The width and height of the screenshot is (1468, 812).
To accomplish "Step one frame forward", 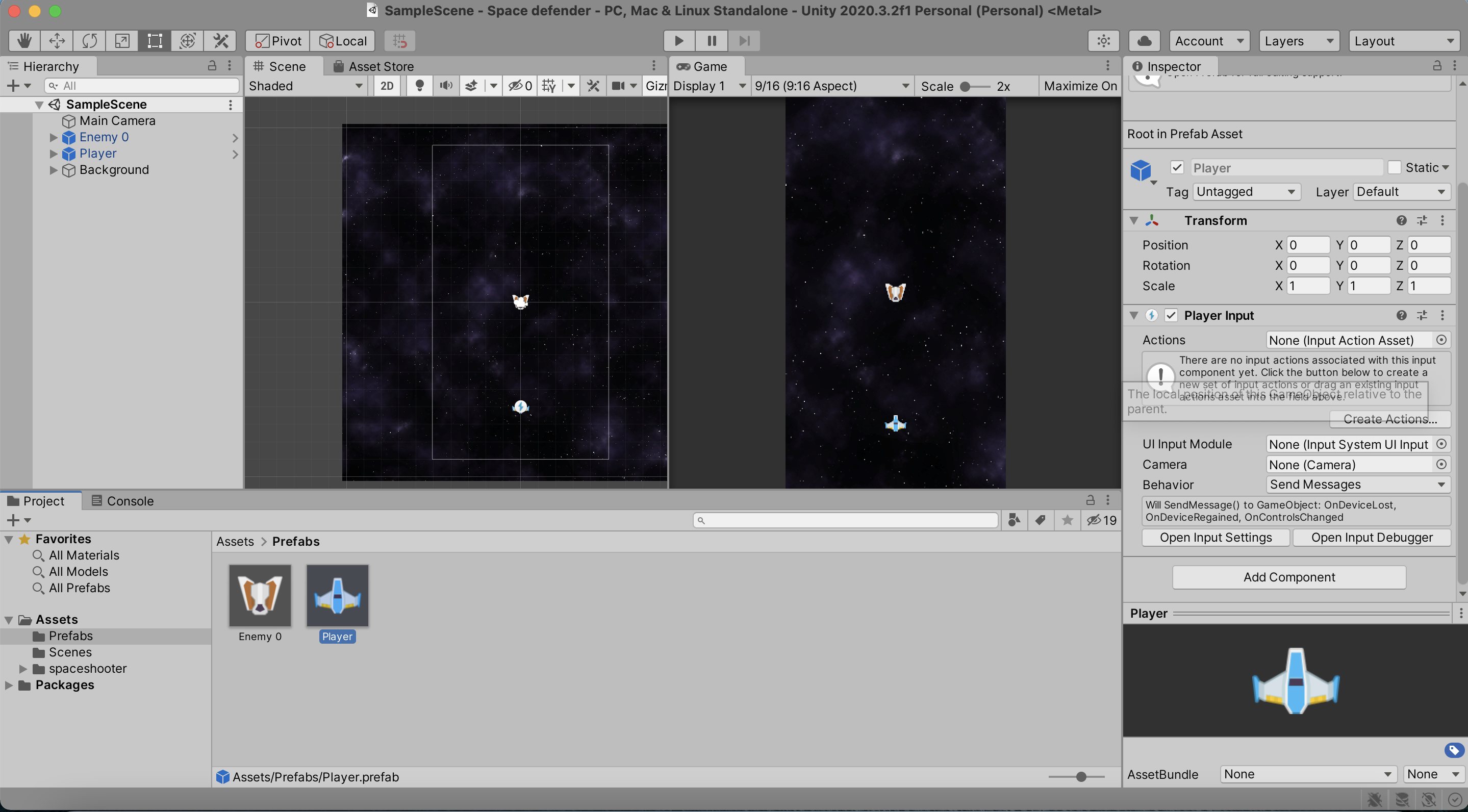I will [744, 41].
